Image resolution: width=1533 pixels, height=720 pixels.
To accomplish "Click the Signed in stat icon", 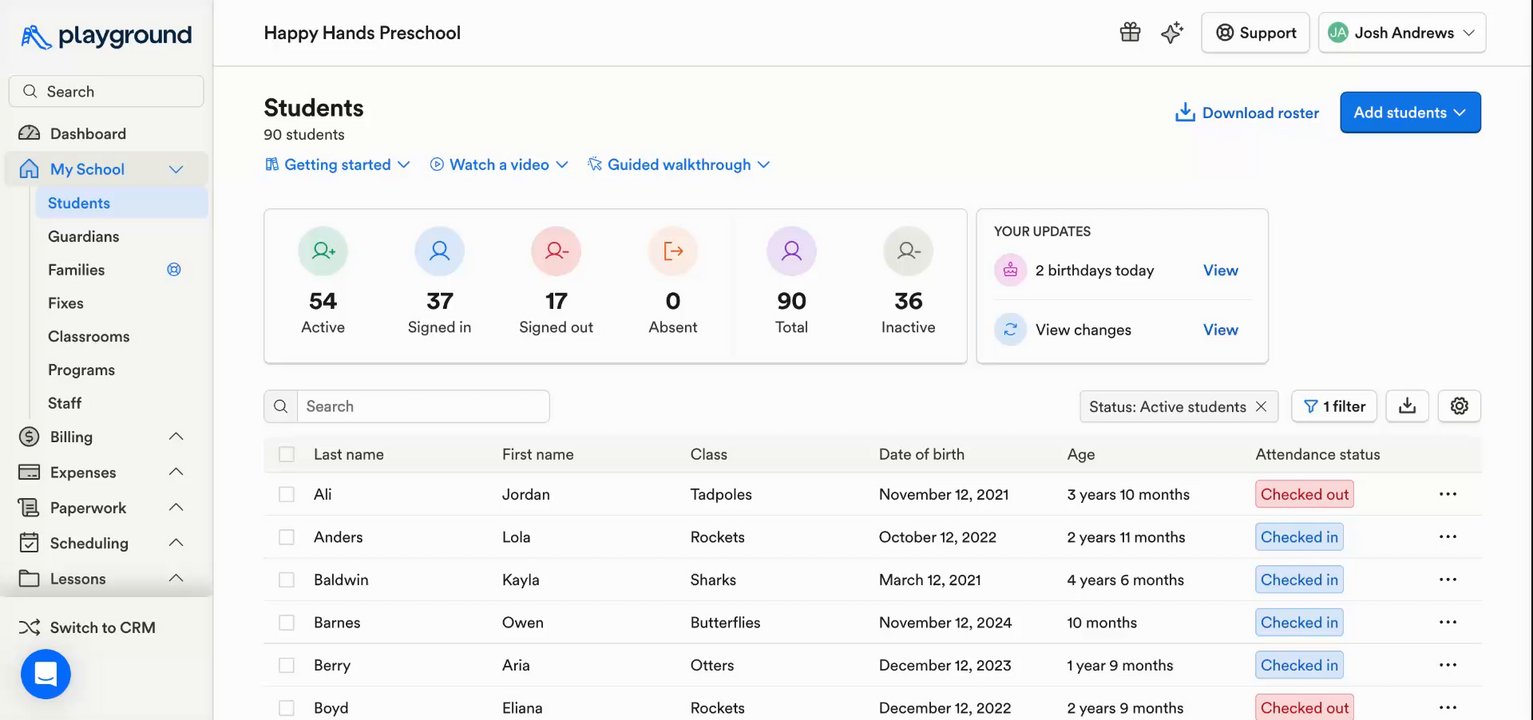I will click(439, 252).
